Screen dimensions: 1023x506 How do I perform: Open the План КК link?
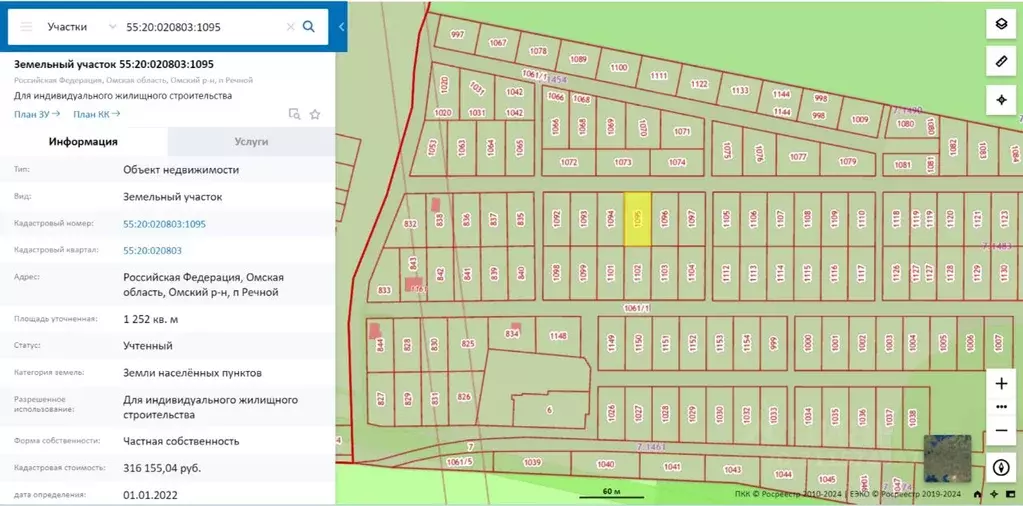pos(96,114)
